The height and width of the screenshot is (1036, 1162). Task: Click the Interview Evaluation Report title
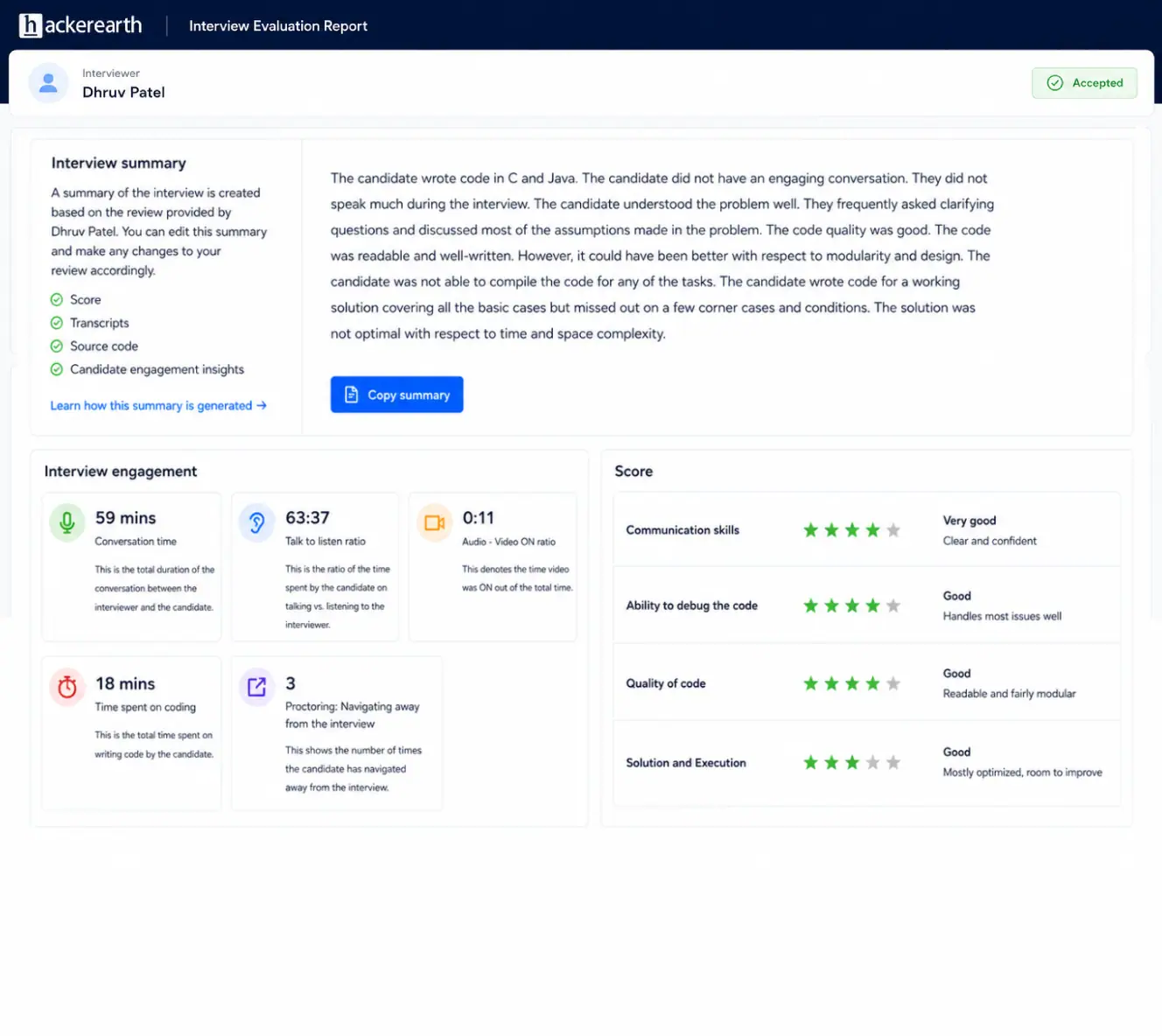(x=278, y=26)
